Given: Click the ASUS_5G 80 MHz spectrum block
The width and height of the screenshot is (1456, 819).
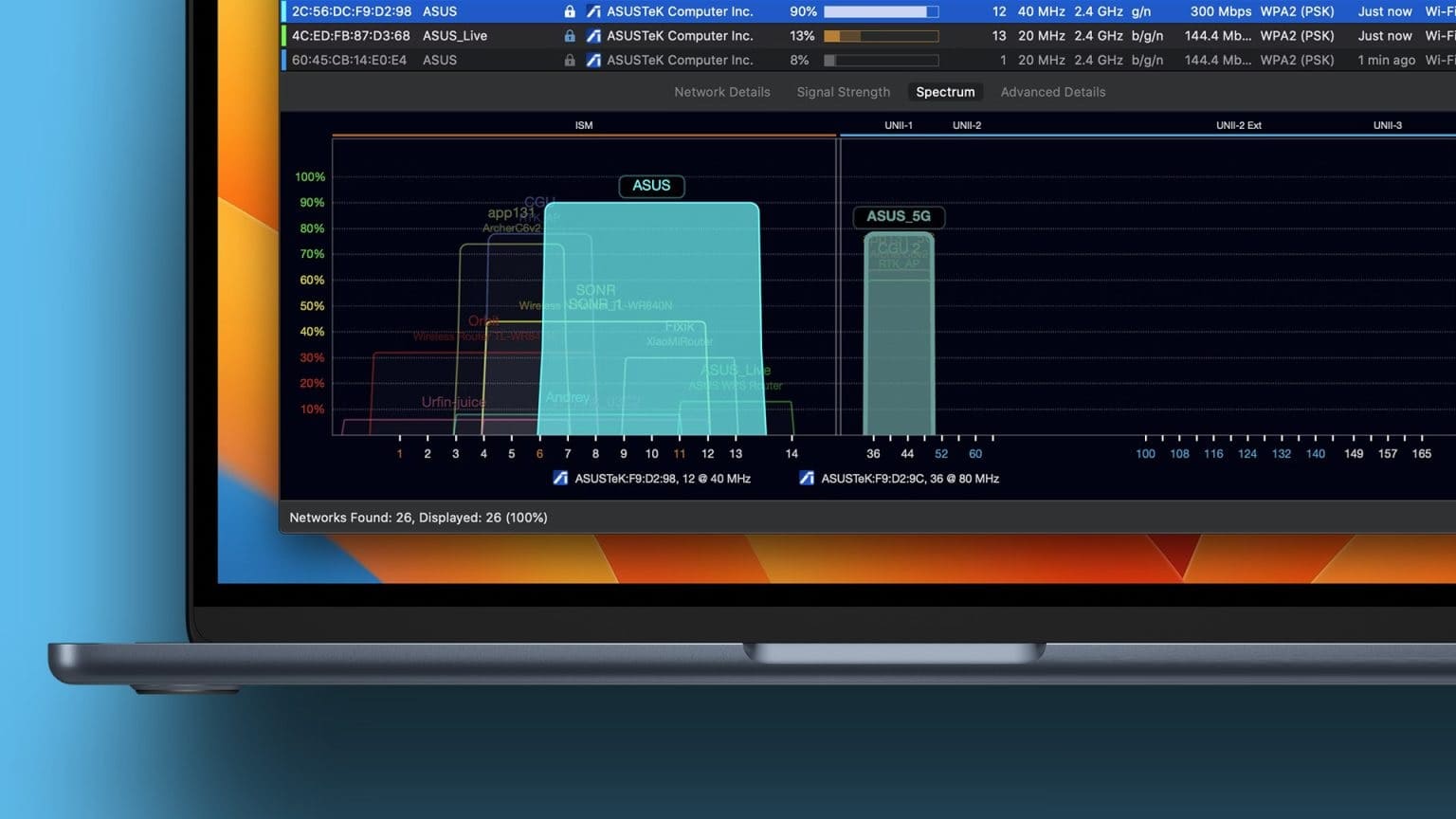Looking at the screenshot, I should (899, 334).
